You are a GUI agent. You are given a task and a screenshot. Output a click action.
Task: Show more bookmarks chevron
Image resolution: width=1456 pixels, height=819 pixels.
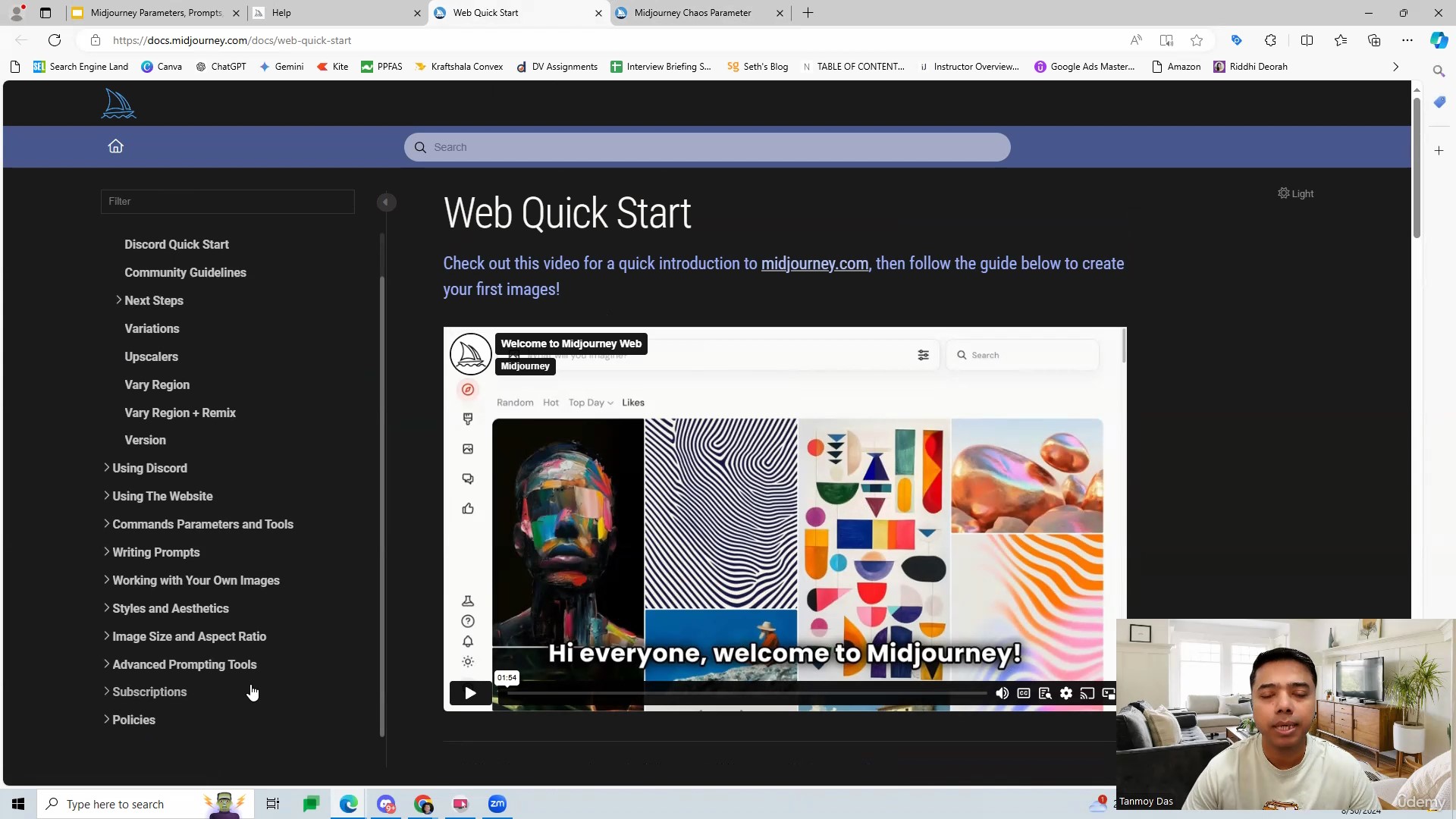[x=1395, y=67]
